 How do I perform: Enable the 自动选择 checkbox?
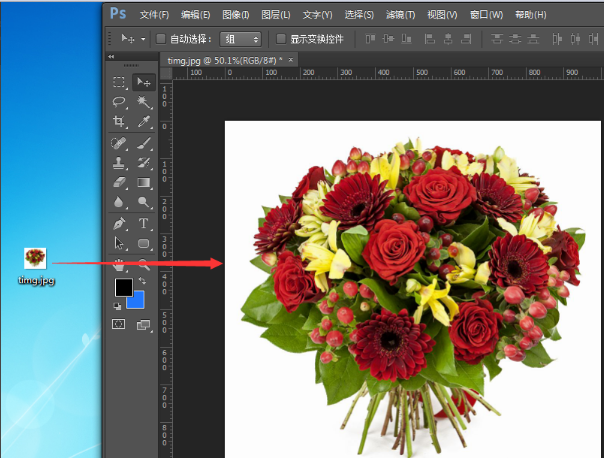pos(160,39)
